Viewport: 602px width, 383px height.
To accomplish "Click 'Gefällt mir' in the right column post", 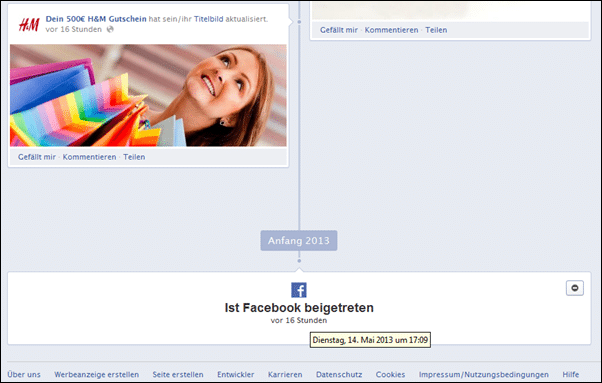I will pyautogui.click(x=339, y=30).
